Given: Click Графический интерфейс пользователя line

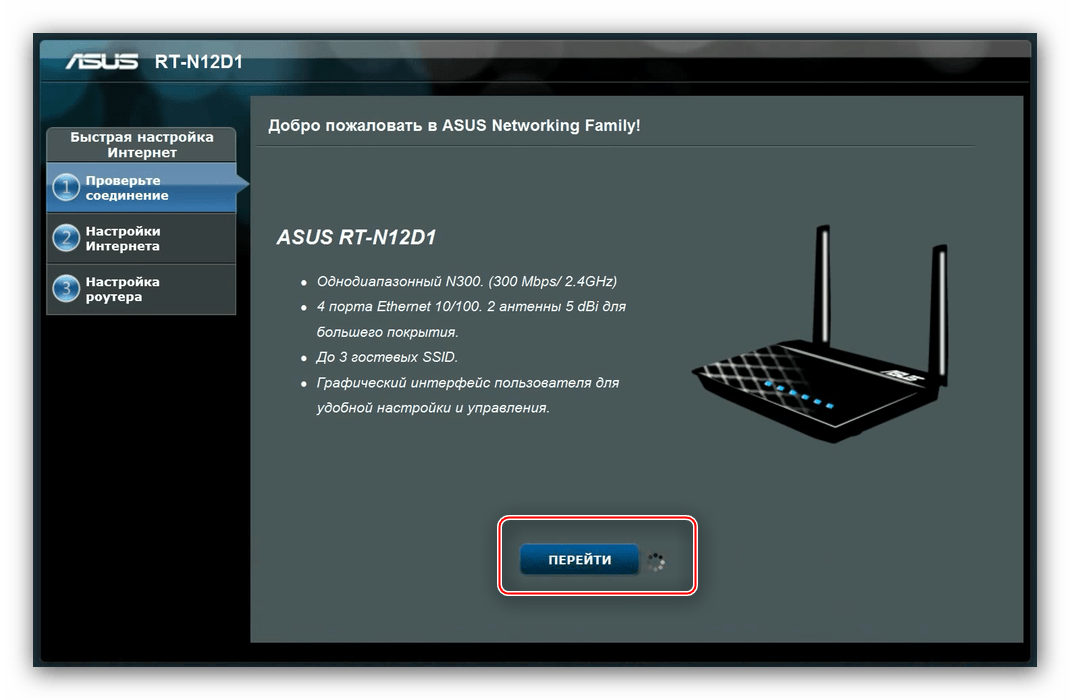Looking at the screenshot, I should pos(467,395).
